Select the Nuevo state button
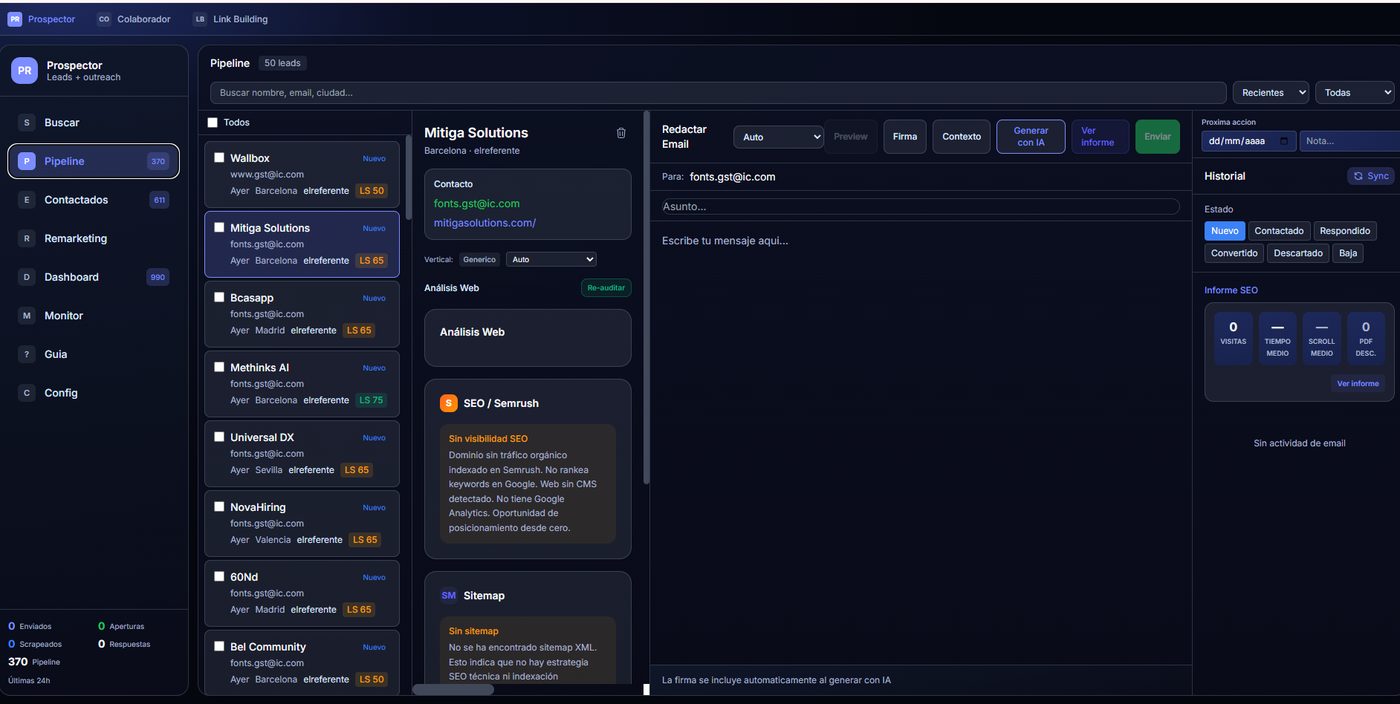 pyautogui.click(x=1225, y=231)
